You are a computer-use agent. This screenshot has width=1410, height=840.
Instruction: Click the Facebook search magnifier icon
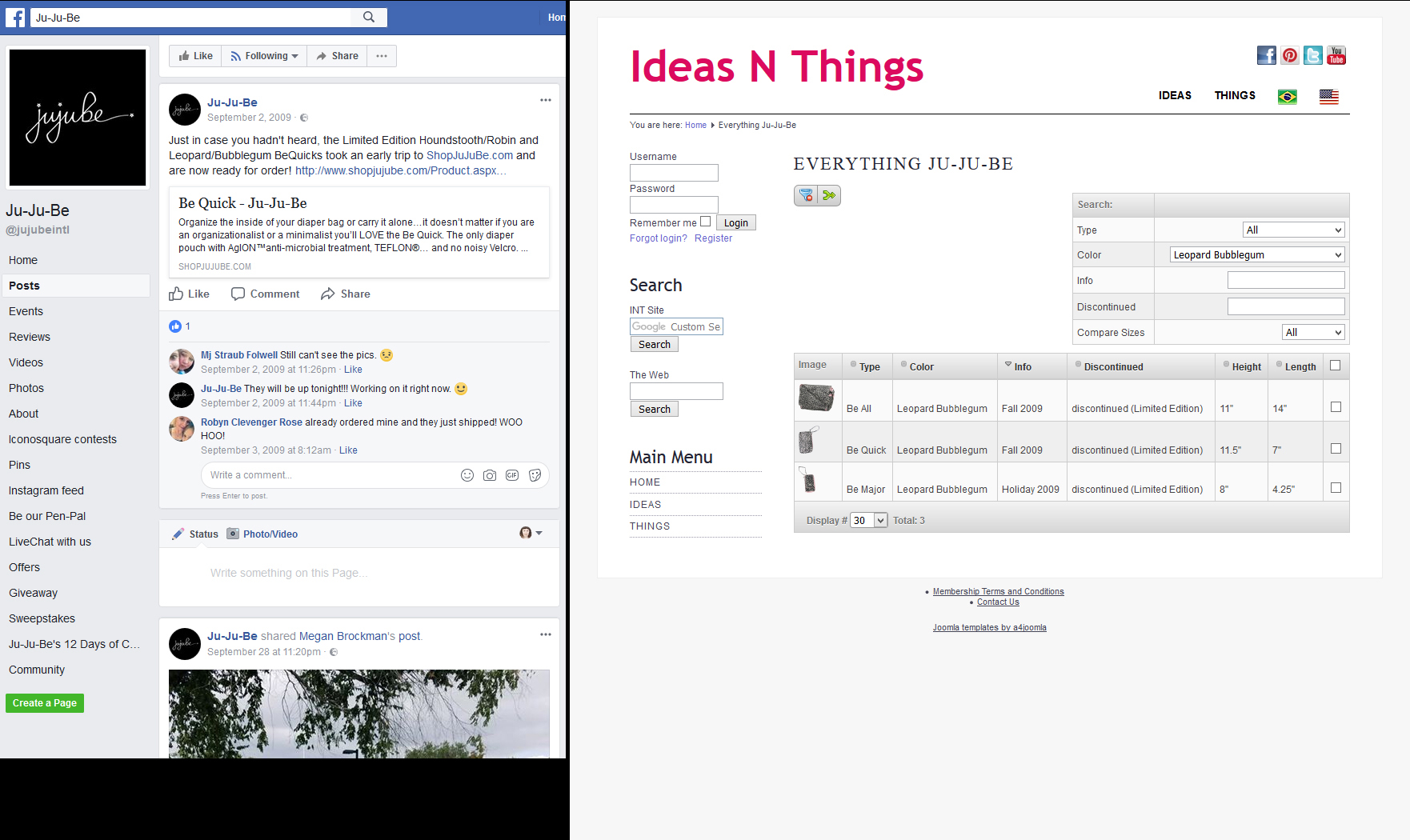point(369,17)
